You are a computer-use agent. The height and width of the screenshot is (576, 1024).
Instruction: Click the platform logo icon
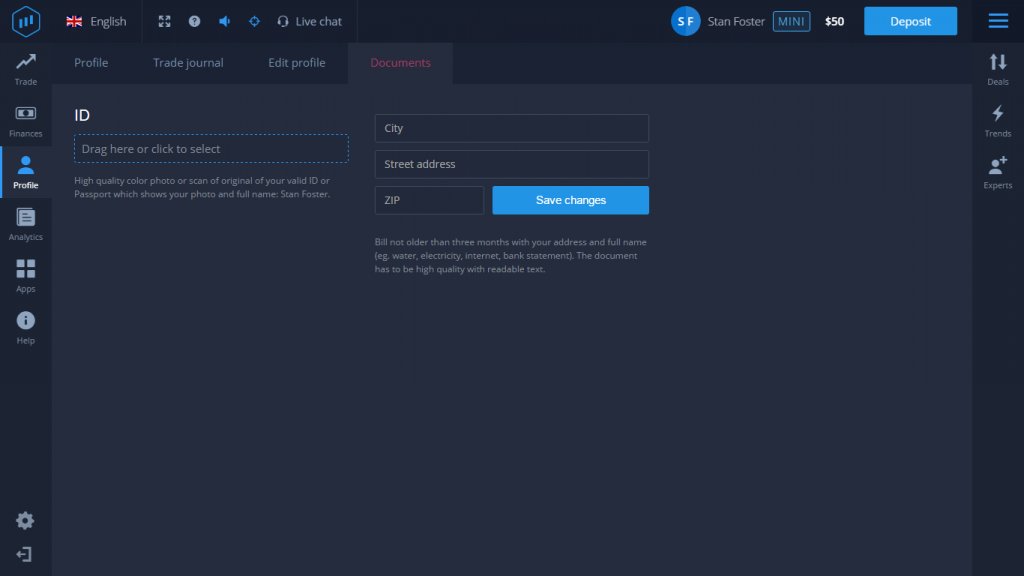(x=26, y=22)
